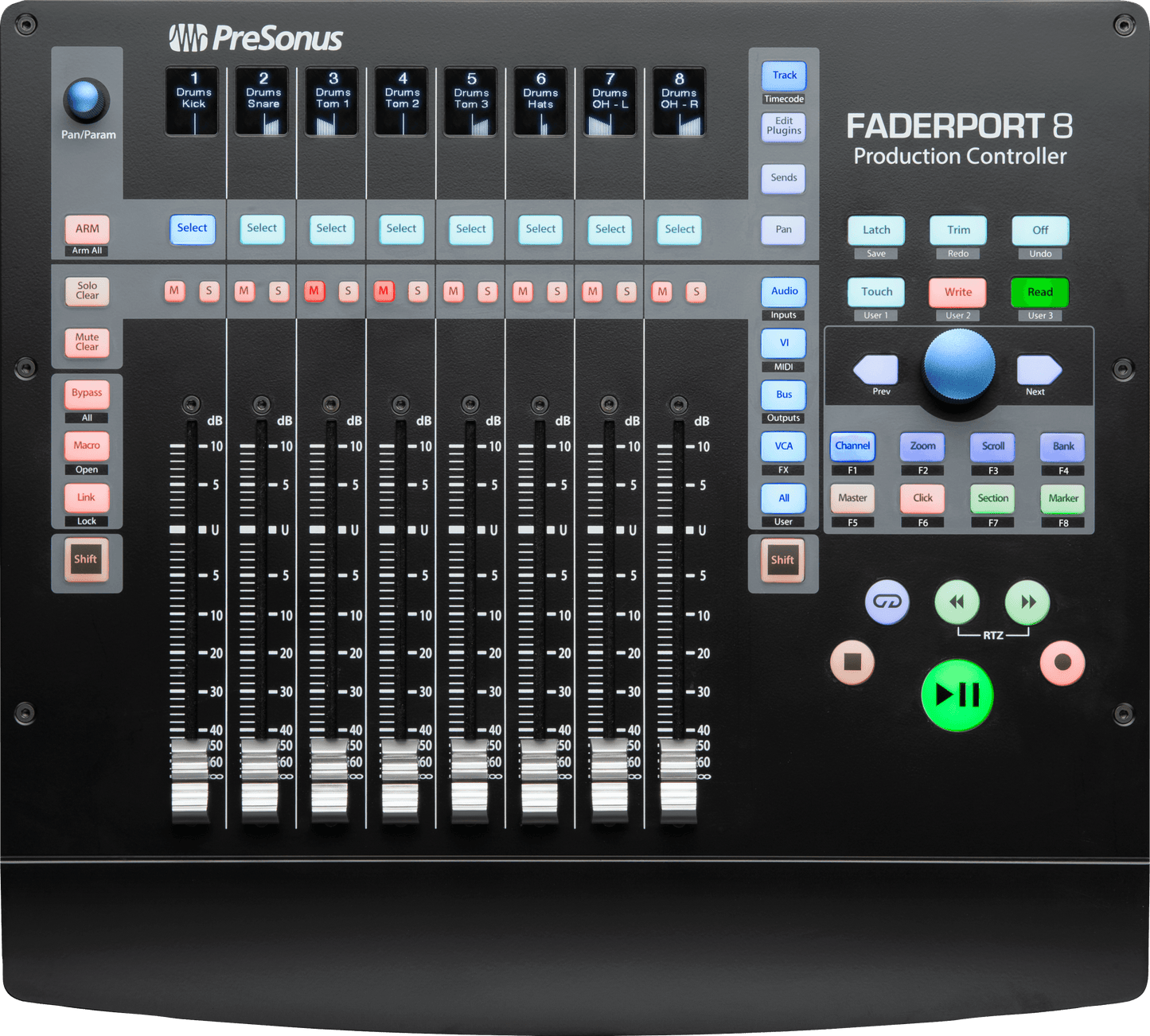Viewport: 1150px width, 1036px height.
Task: Tap the Fast Forward transport button
Action: pyautogui.click(x=1027, y=602)
